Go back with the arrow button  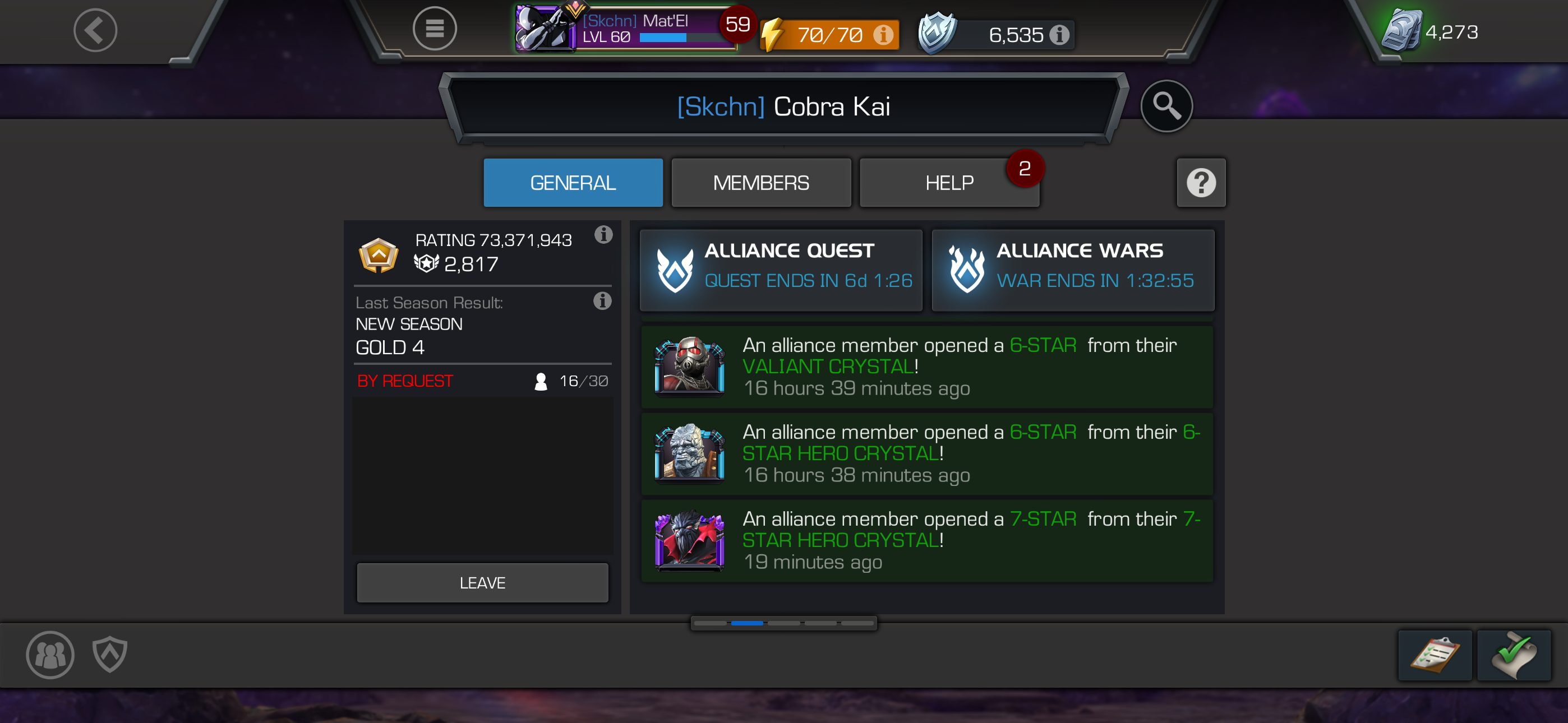(x=95, y=30)
